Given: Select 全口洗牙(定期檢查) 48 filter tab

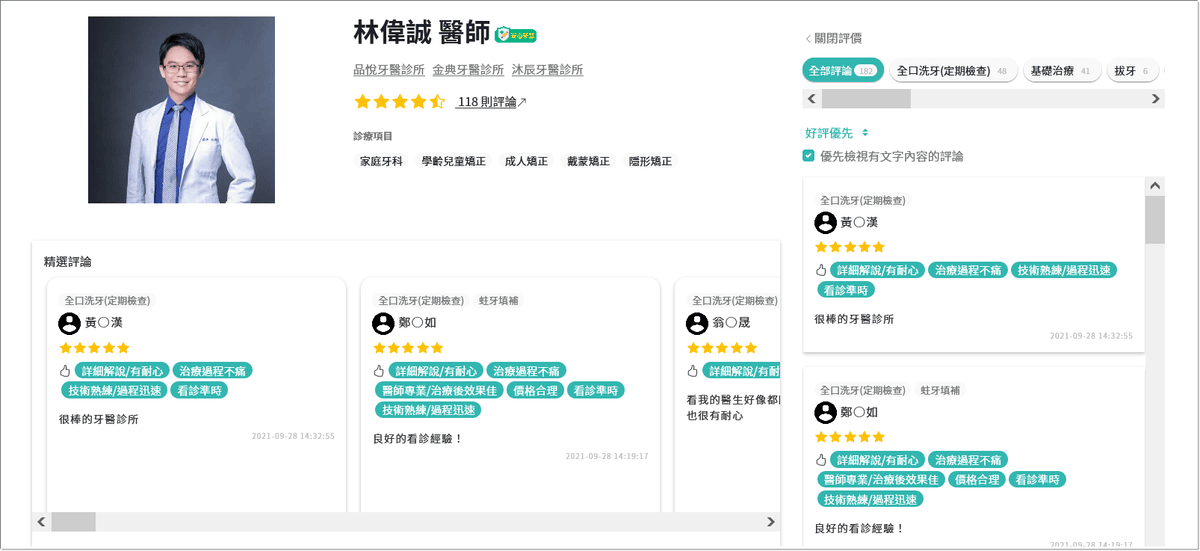Looking at the screenshot, I should tap(953, 71).
